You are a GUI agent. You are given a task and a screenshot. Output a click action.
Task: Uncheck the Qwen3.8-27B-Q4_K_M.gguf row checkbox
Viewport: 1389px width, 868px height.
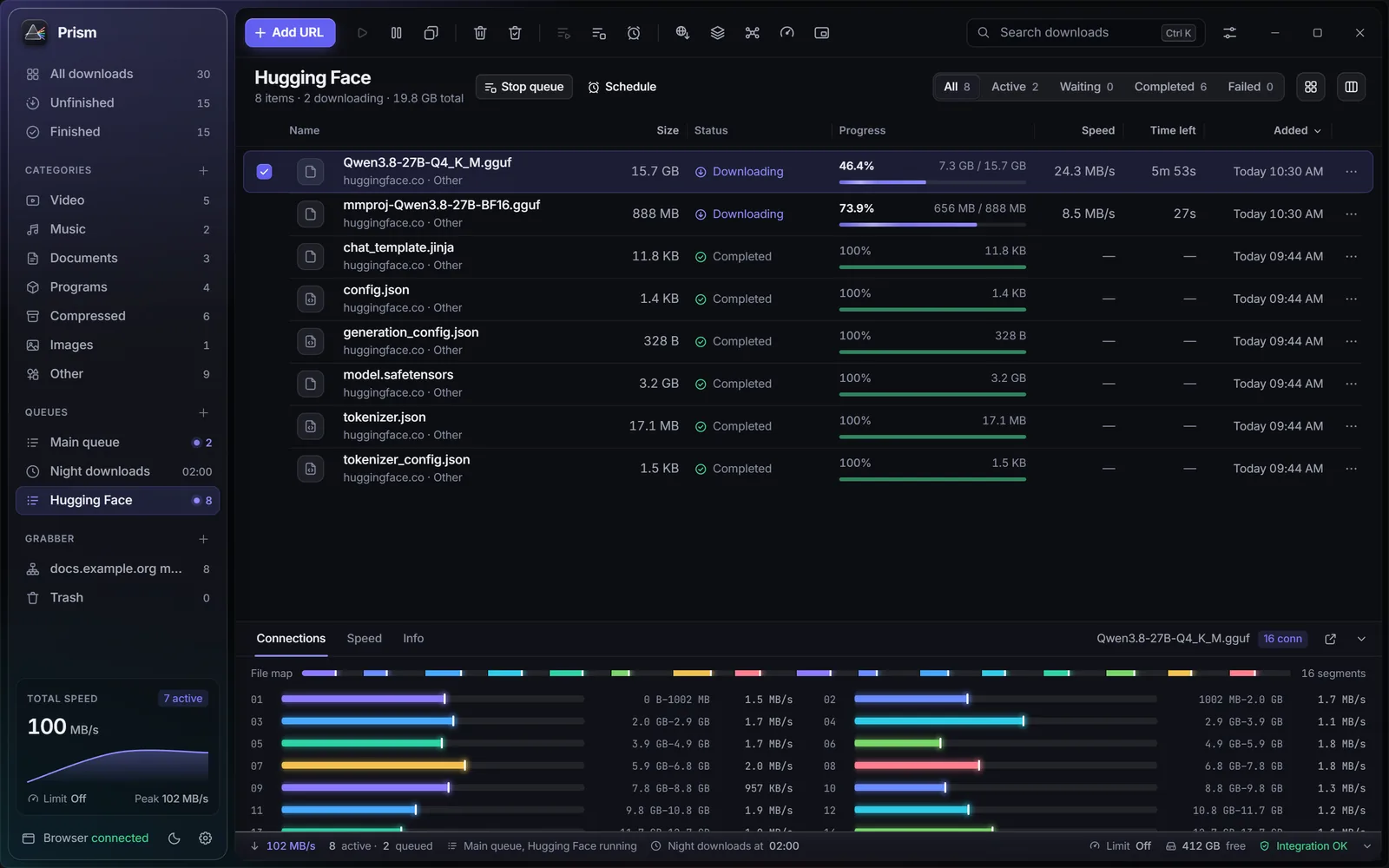point(264,172)
